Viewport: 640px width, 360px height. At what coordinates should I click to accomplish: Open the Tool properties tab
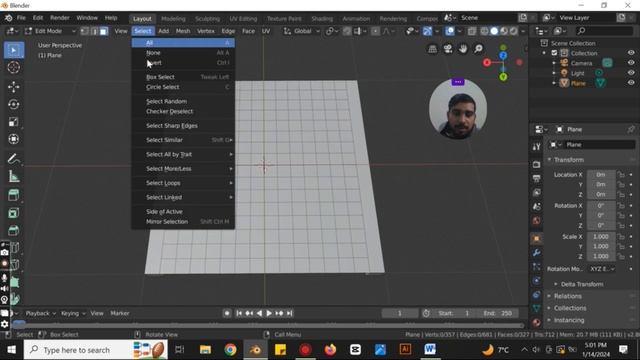[x=537, y=147]
